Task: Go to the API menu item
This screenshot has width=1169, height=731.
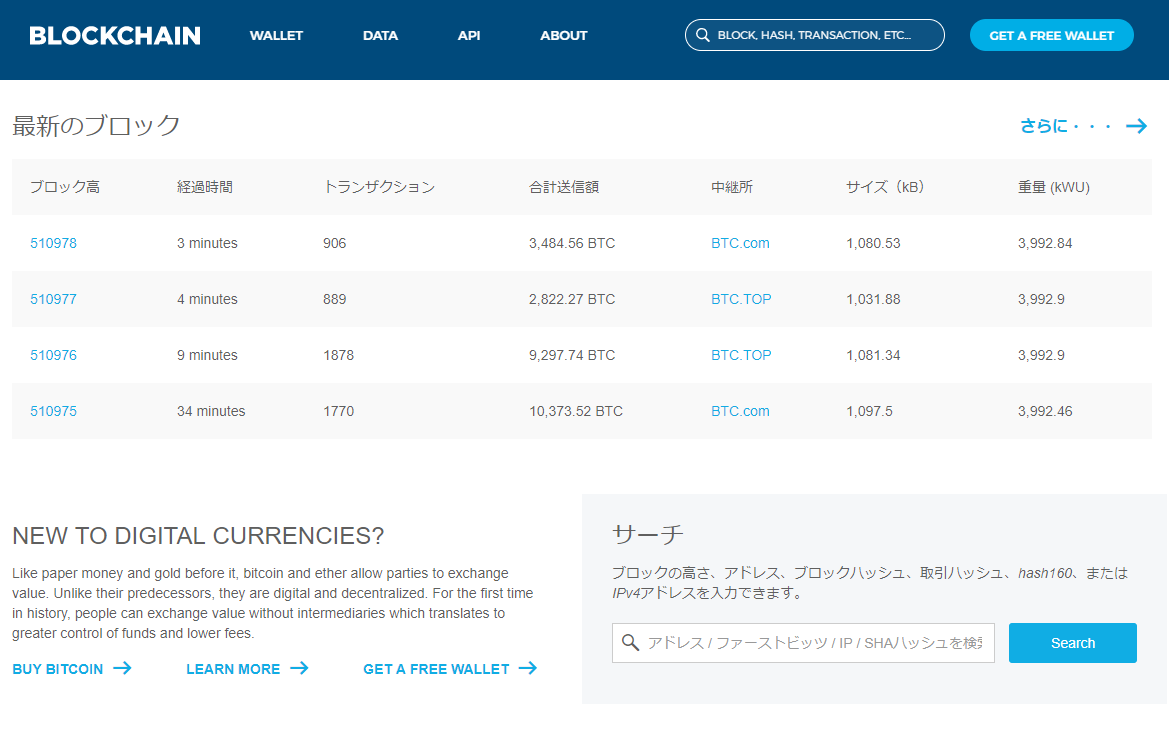Action: click(x=469, y=36)
